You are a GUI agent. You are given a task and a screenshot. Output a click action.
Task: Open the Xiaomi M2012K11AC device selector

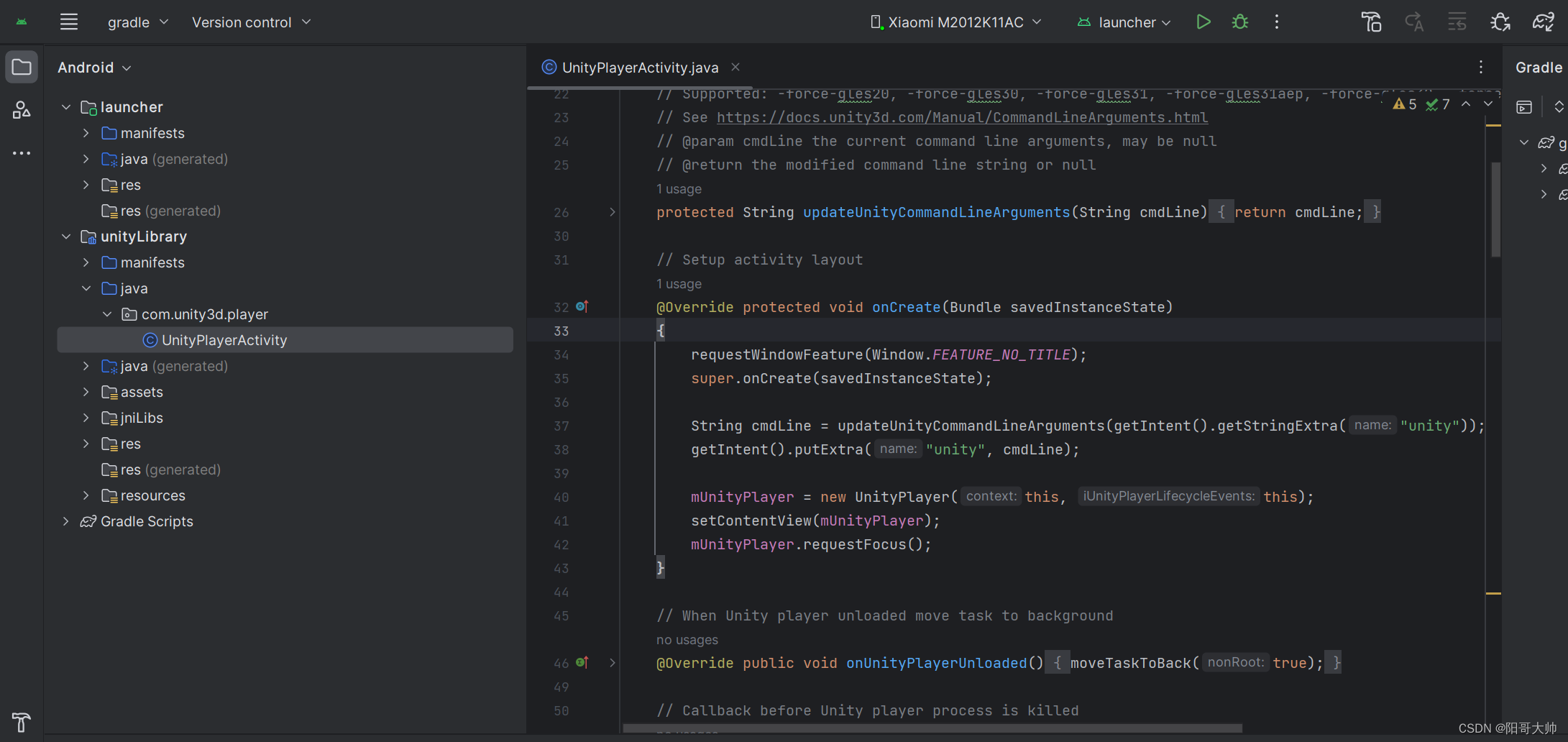point(955,22)
